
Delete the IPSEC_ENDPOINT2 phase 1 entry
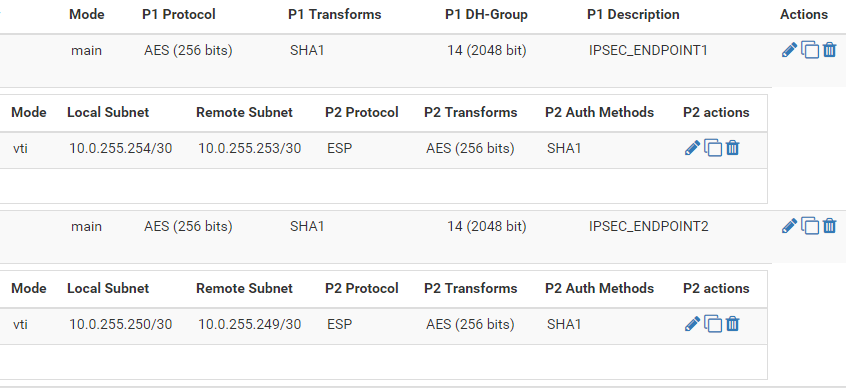[830, 226]
